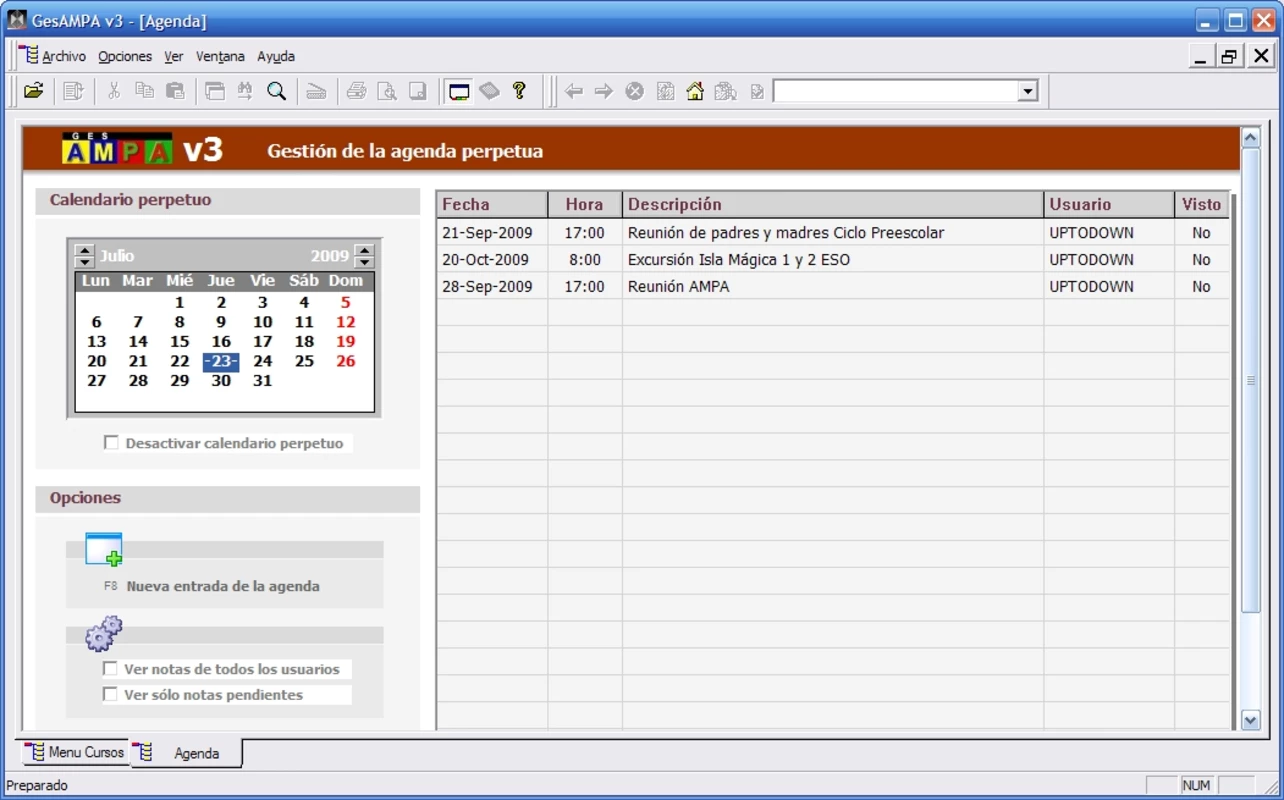
Task: Click the stop circle X icon
Action: click(x=635, y=91)
